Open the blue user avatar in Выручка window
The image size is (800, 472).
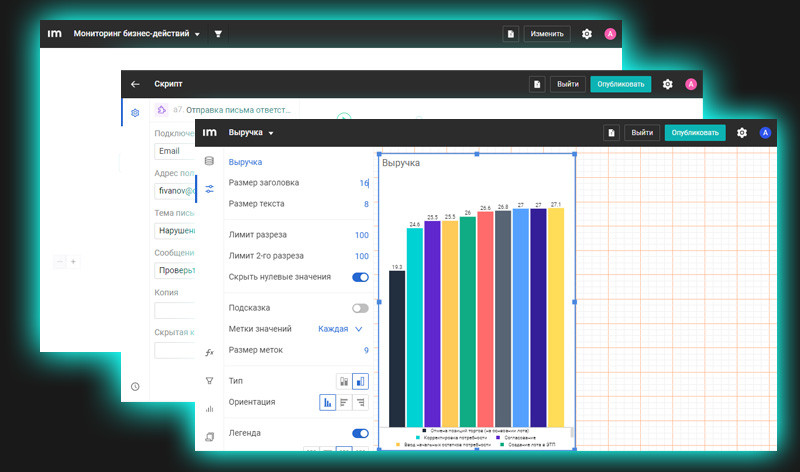[x=765, y=133]
